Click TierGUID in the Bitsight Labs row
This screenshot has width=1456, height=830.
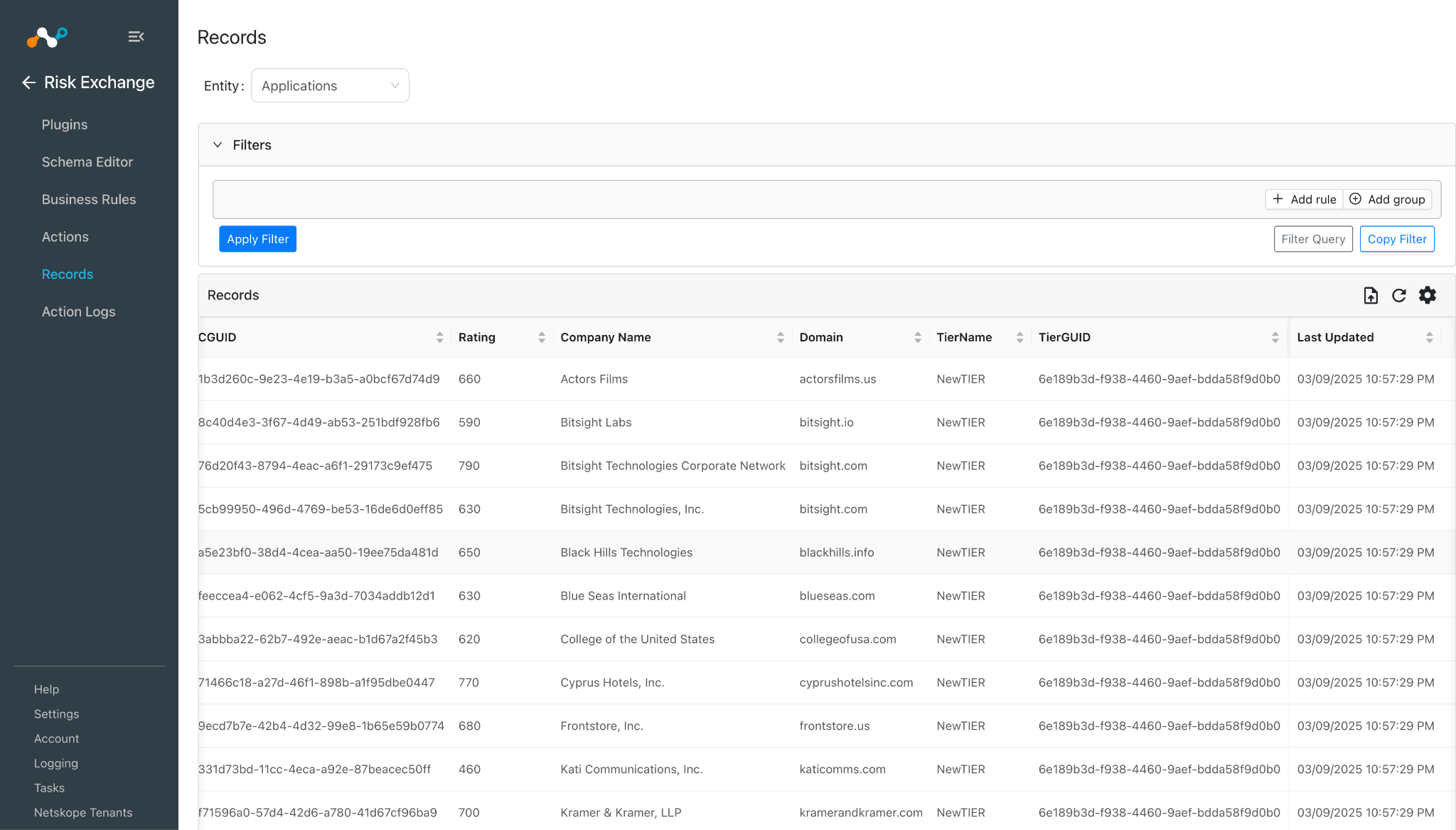click(1159, 422)
